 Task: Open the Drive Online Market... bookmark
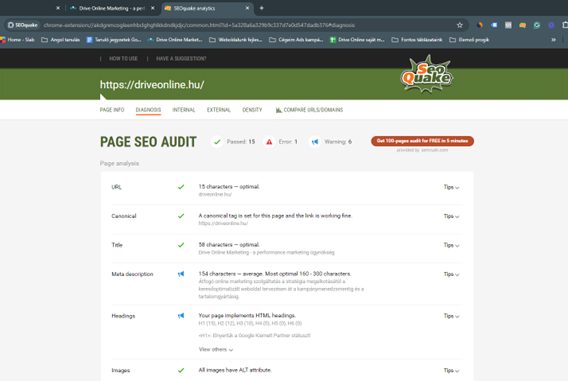pos(175,40)
